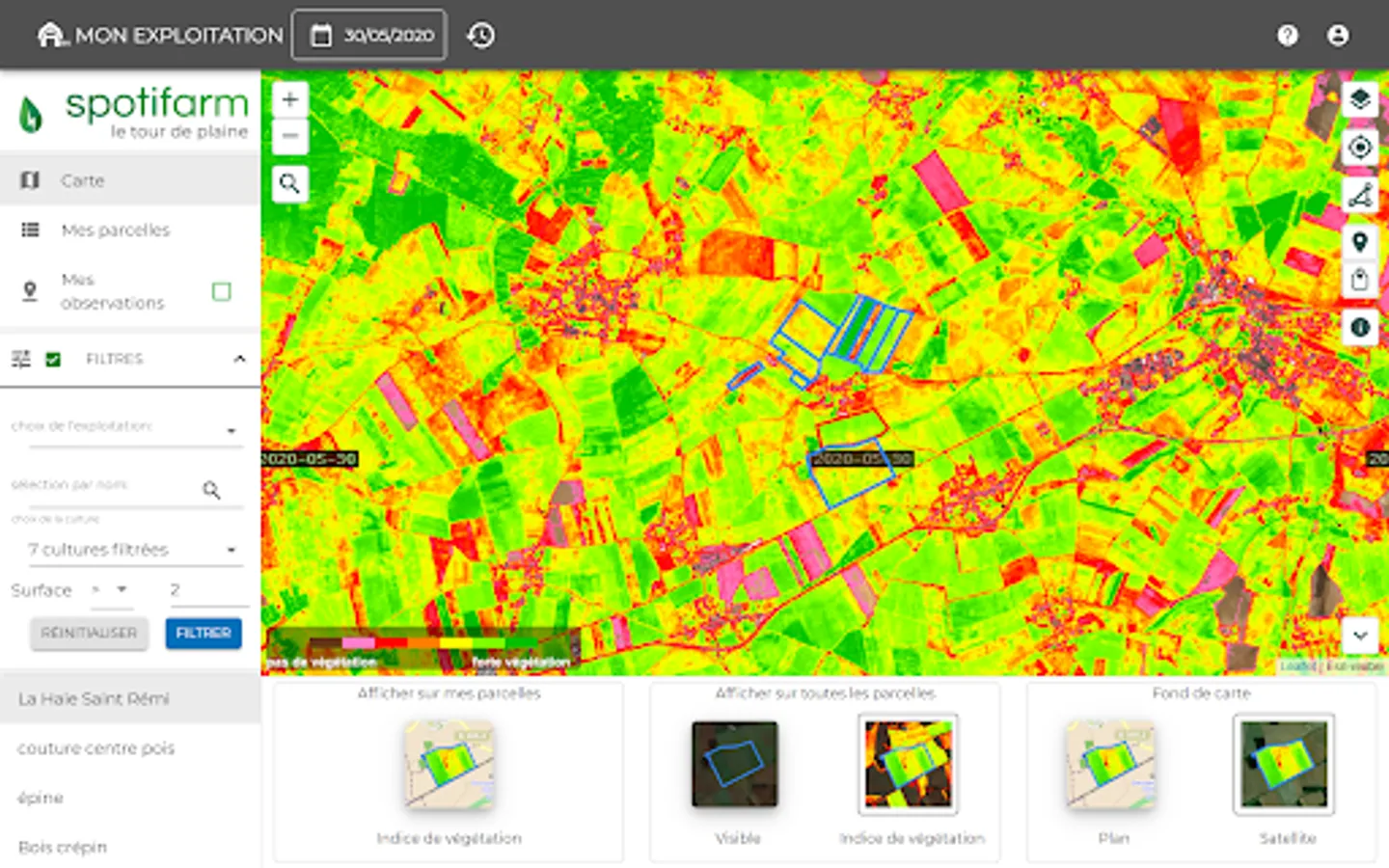This screenshot has width=1389, height=868.
Task: Select the location pin tool on map
Action: [x=1360, y=242]
